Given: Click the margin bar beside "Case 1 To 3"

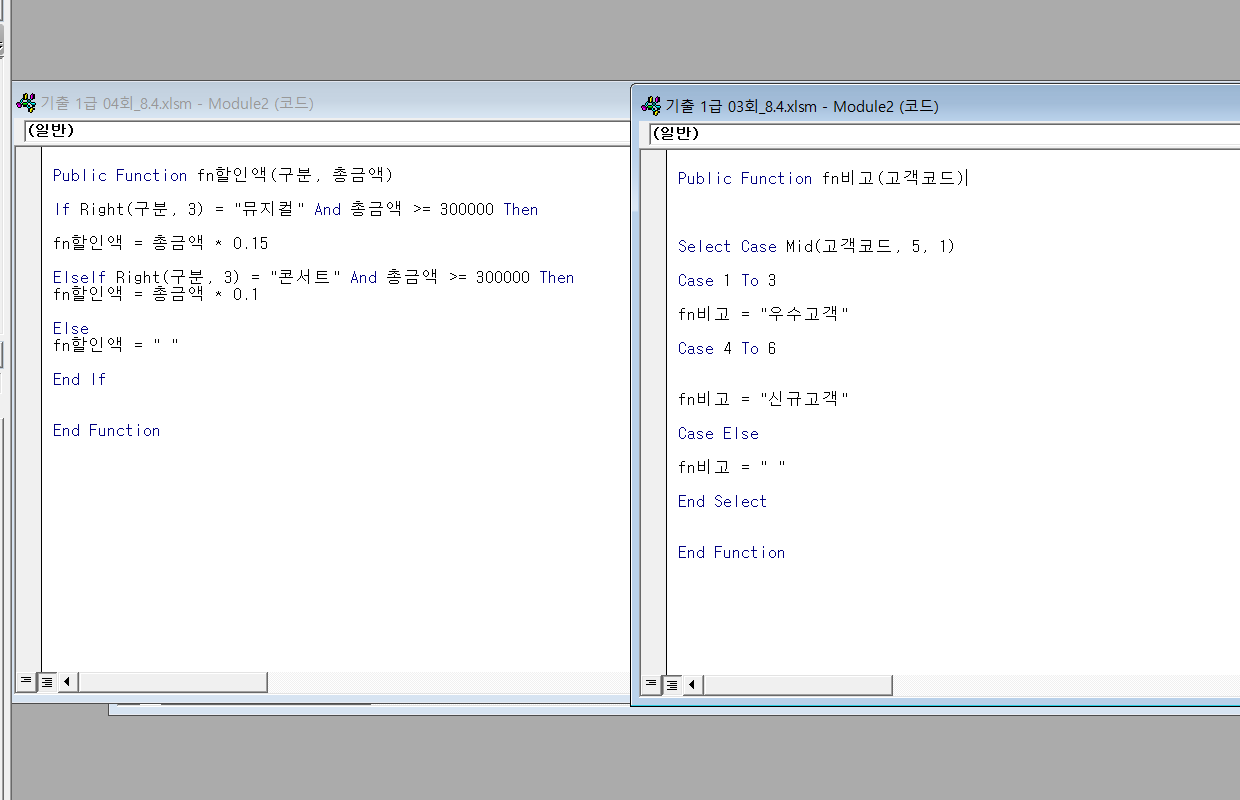Looking at the screenshot, I should coord(654,280).
